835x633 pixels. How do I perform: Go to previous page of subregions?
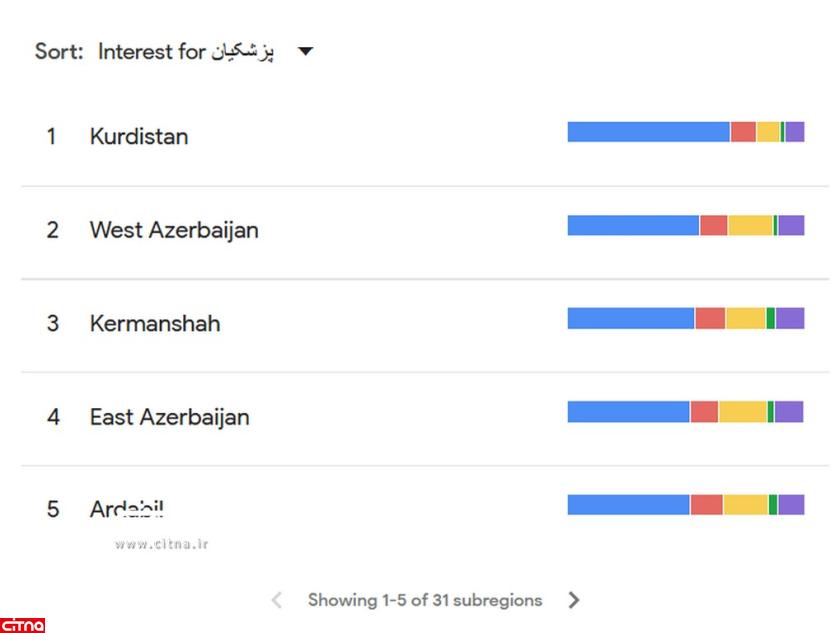click(277, 600)
